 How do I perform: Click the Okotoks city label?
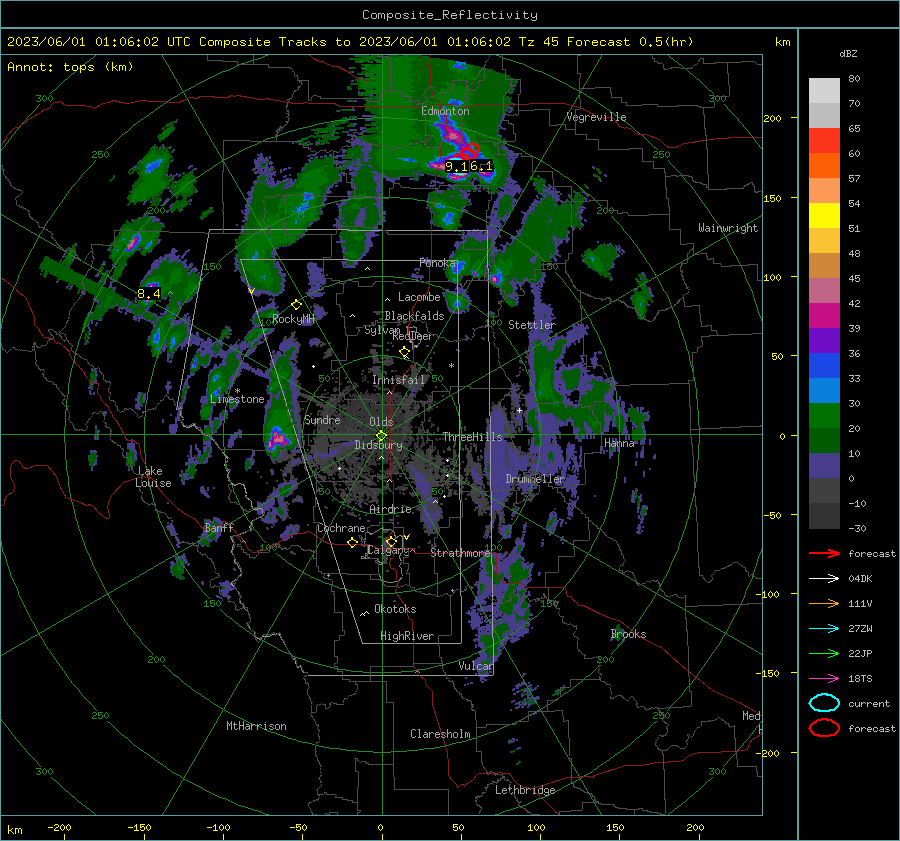(x=395, y=609)
